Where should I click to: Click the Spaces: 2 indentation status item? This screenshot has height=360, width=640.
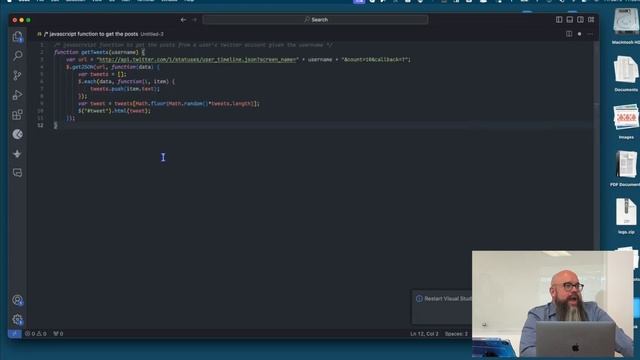[x=456, y=333]
